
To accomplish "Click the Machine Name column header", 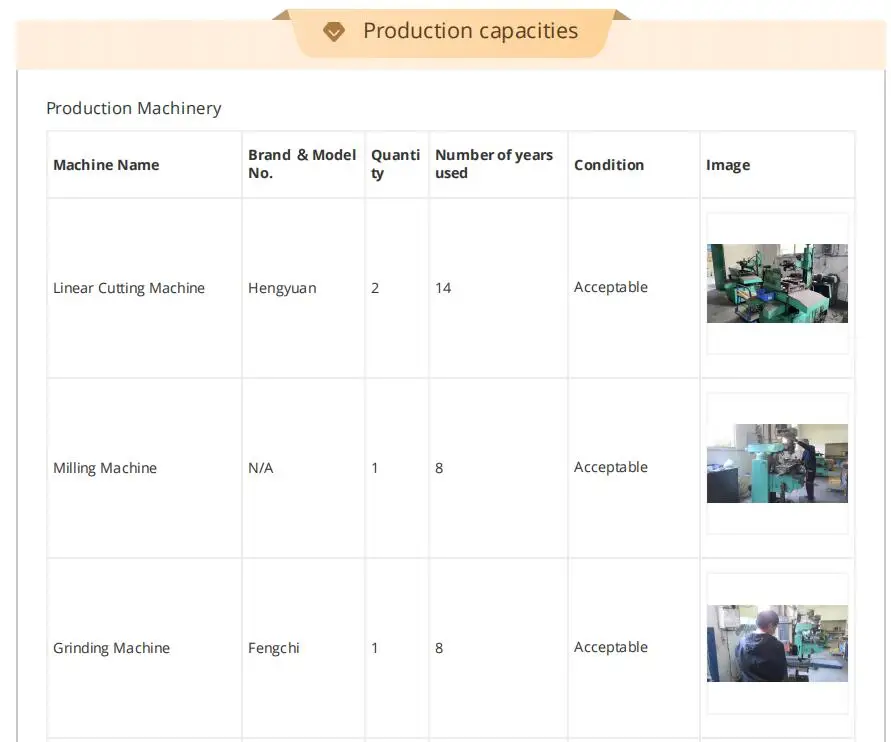I will click(106, 165).
